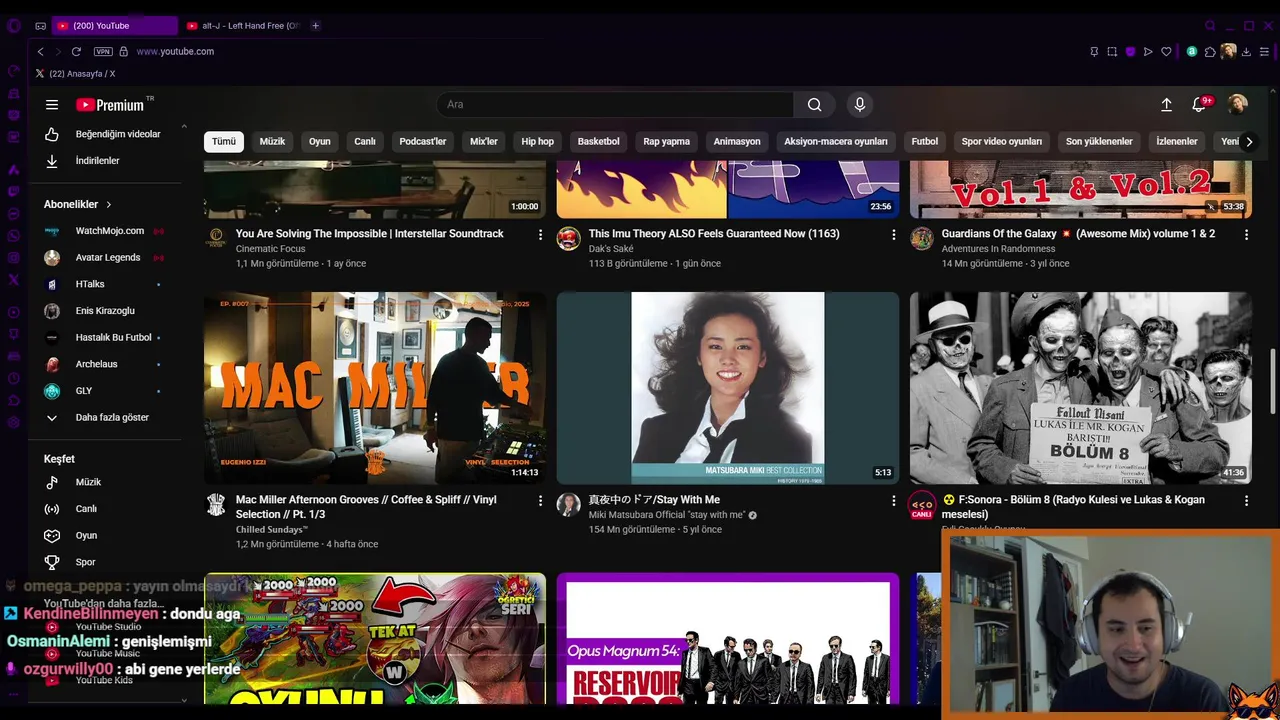
Task: Open the WatchMojo.com subscription
Action: coord(105,230)
